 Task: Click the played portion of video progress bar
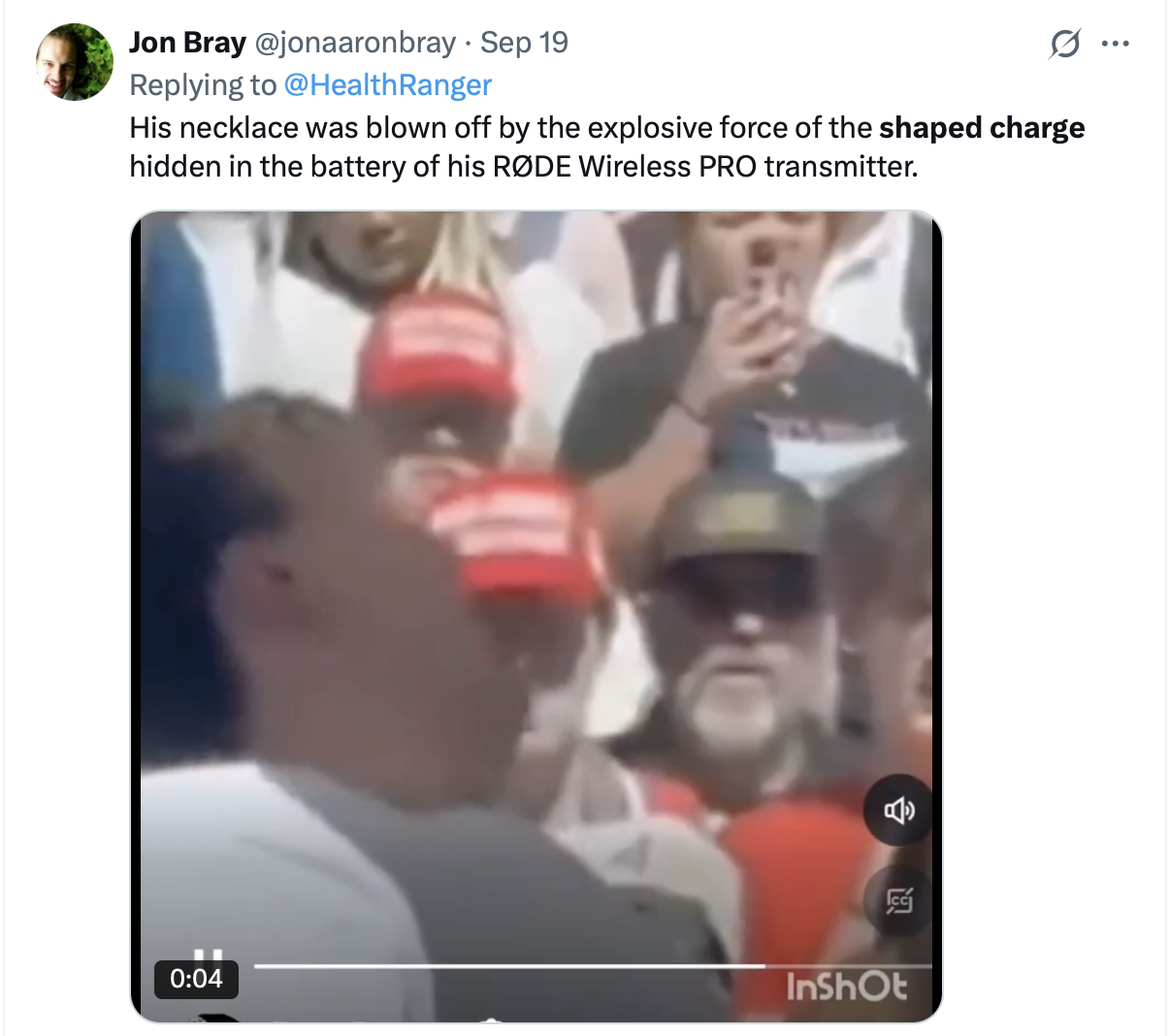[509, 966]
